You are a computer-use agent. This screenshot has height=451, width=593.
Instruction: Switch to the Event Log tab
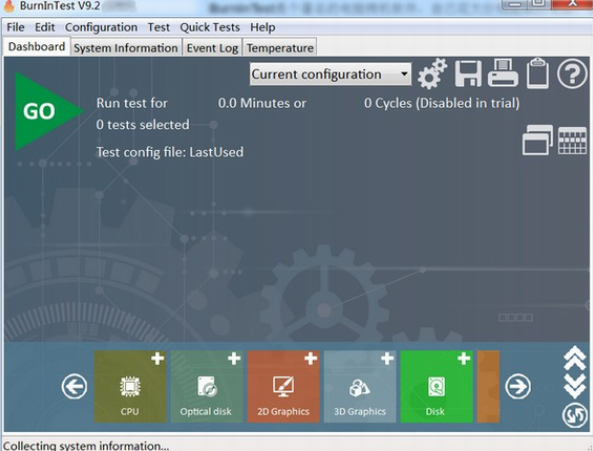(212, 48)
